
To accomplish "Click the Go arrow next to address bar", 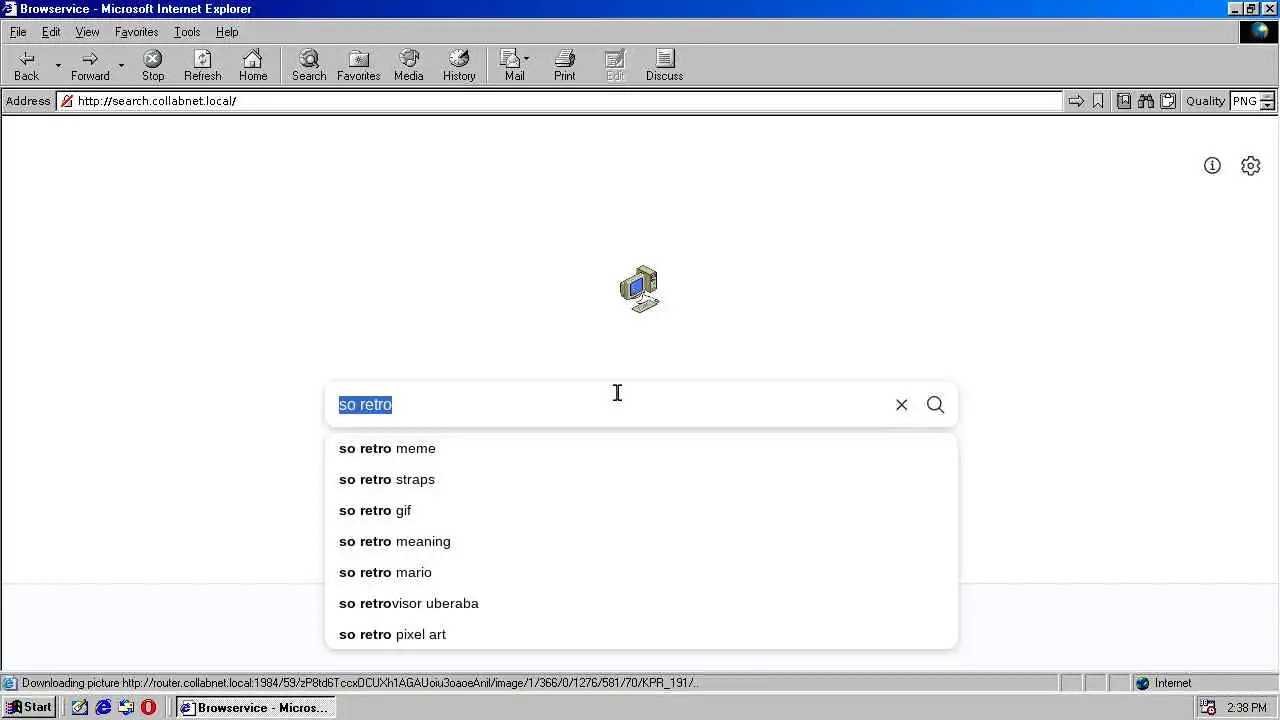I will (x=1076, y=101).
